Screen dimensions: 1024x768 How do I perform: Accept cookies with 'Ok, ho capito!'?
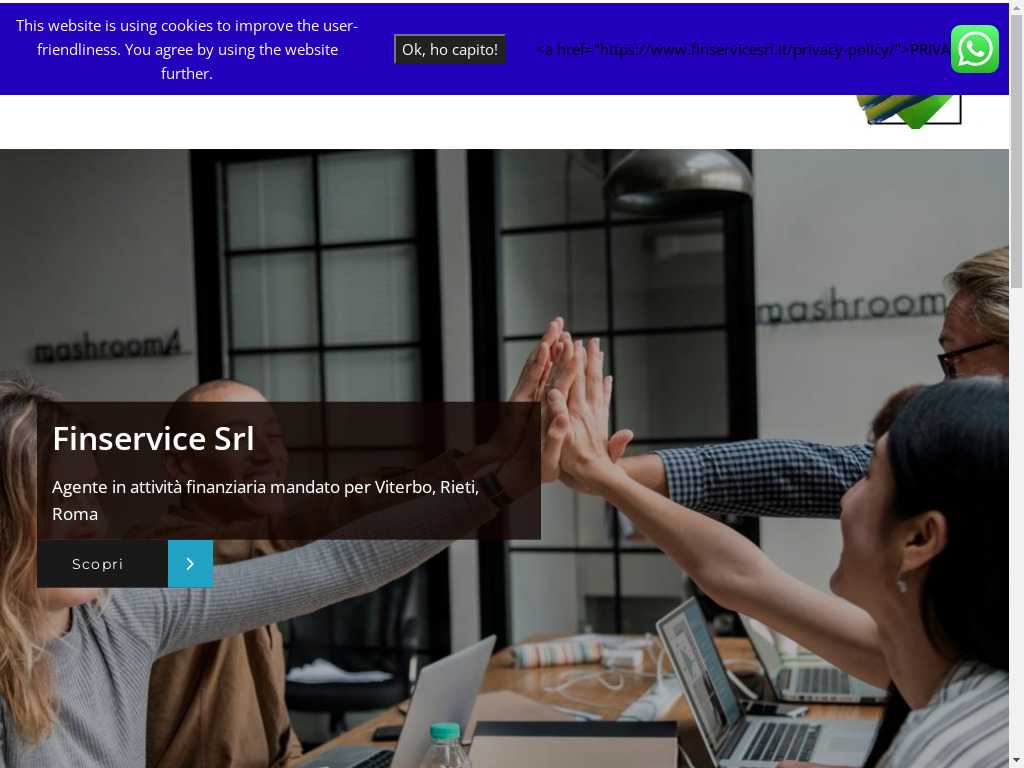(449, 49)
